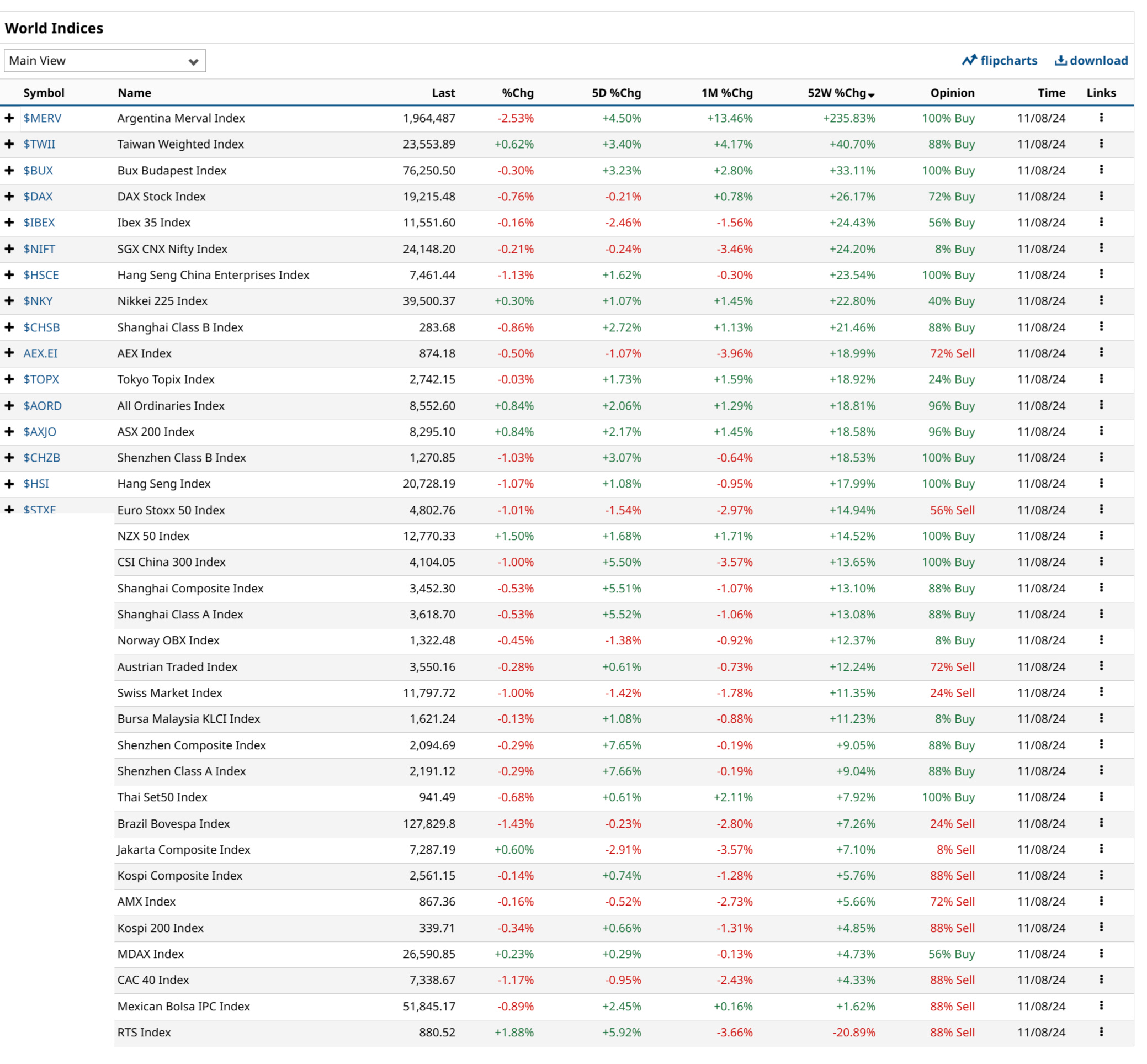The image size is (1147, 1064).
Task: Expand the $TWII row details
Action: click(9, 144)
